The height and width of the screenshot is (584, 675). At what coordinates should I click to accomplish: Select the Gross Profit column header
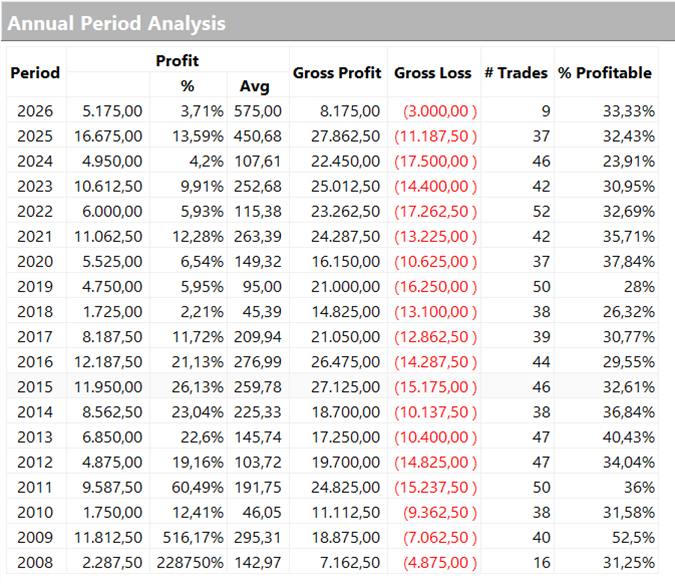pos(337,73)
